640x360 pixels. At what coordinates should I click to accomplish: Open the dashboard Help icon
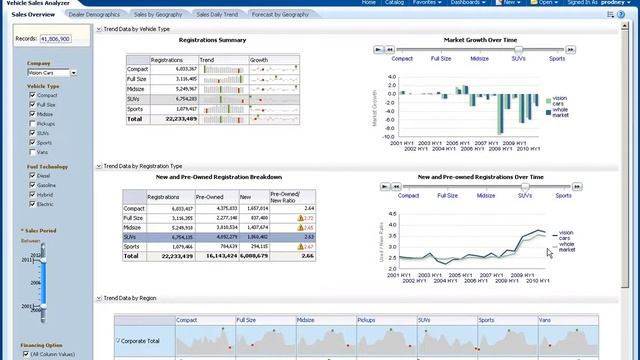coord(621,14)
